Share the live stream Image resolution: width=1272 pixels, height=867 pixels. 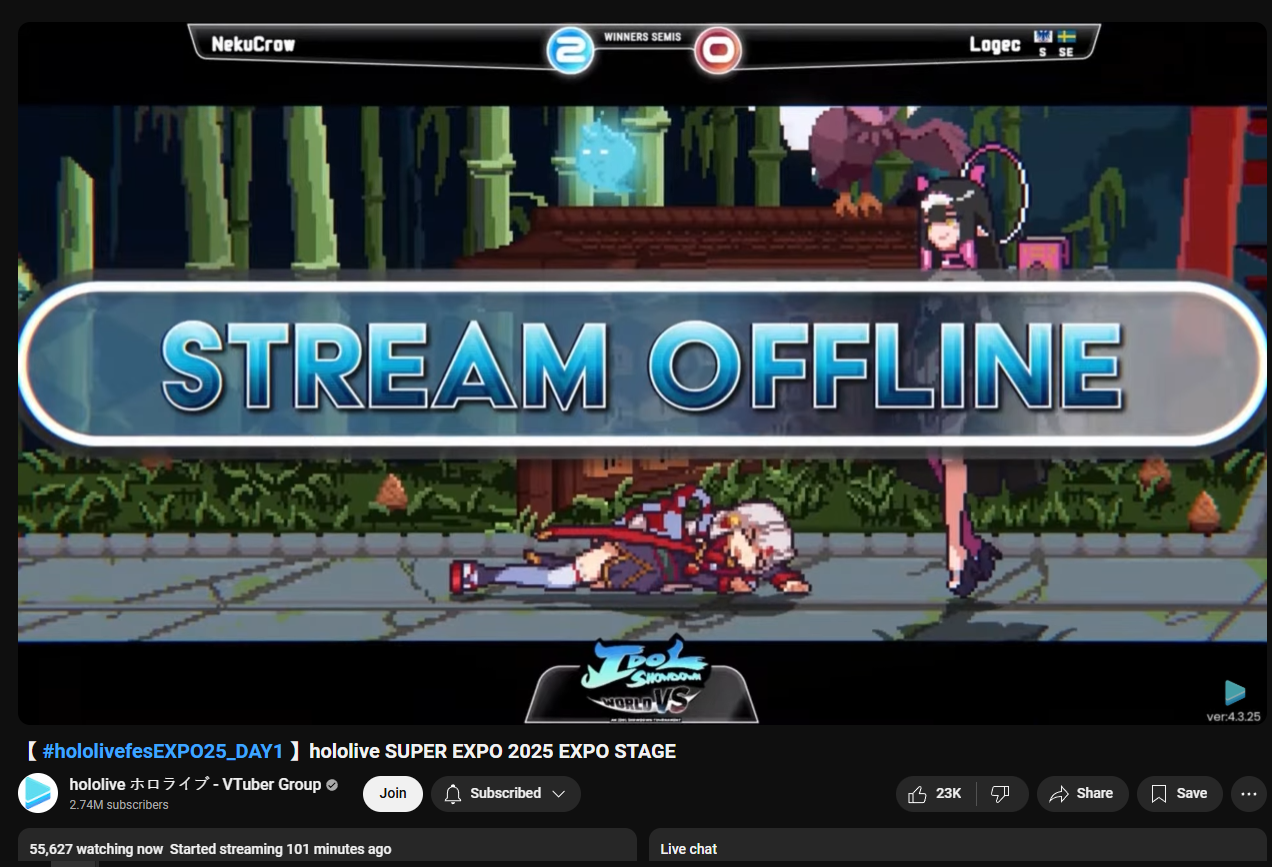(1082, 794)
